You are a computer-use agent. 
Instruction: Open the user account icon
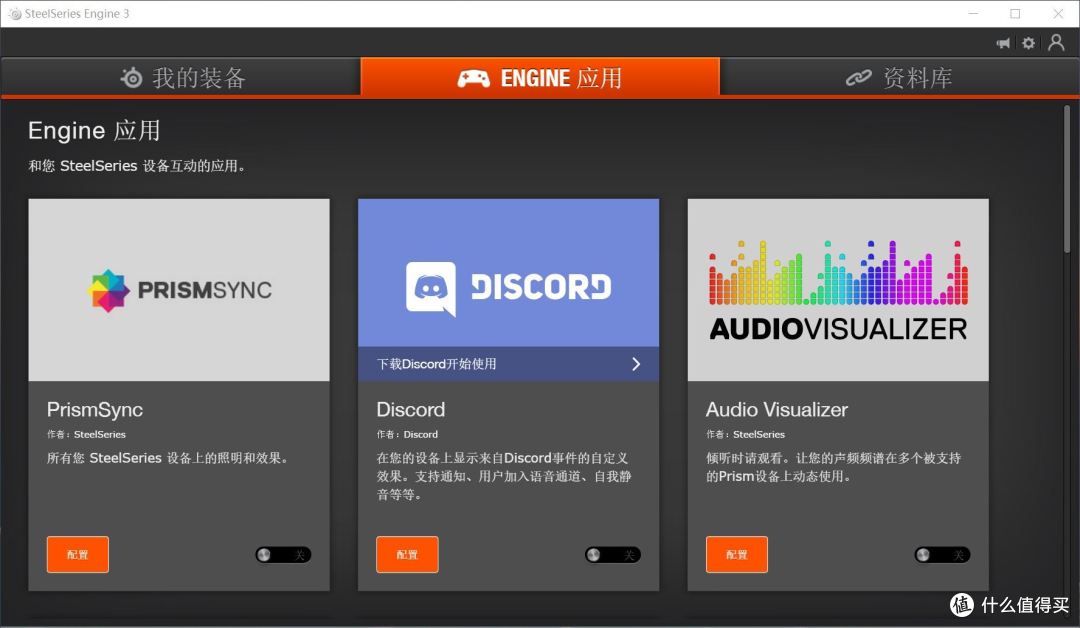tap(1056, 43)
